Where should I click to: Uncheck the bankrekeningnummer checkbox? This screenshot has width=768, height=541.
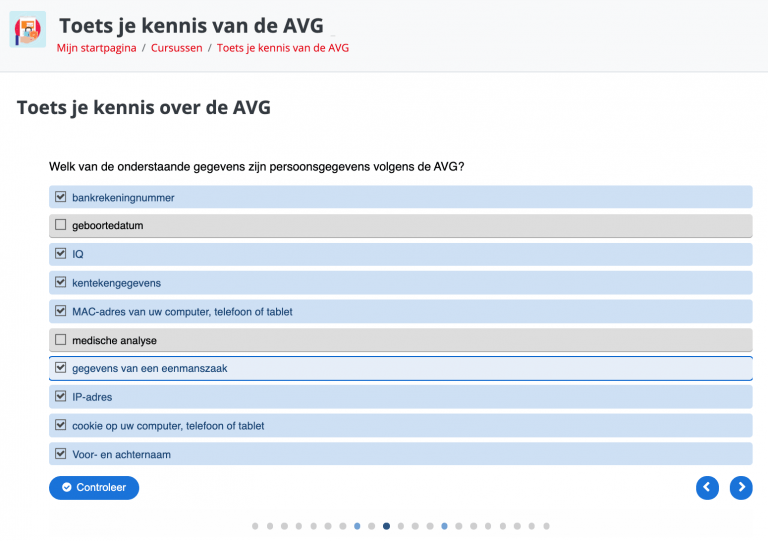click(x=61, y=197)
